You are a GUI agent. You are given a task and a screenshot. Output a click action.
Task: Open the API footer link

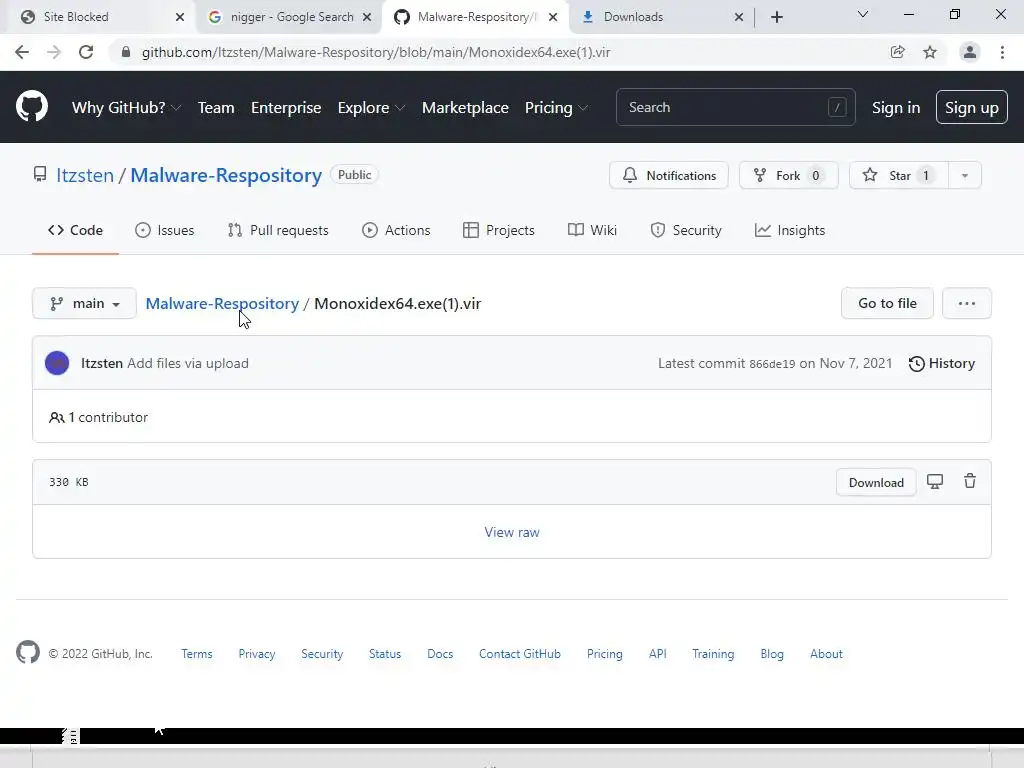pos(658,654)
